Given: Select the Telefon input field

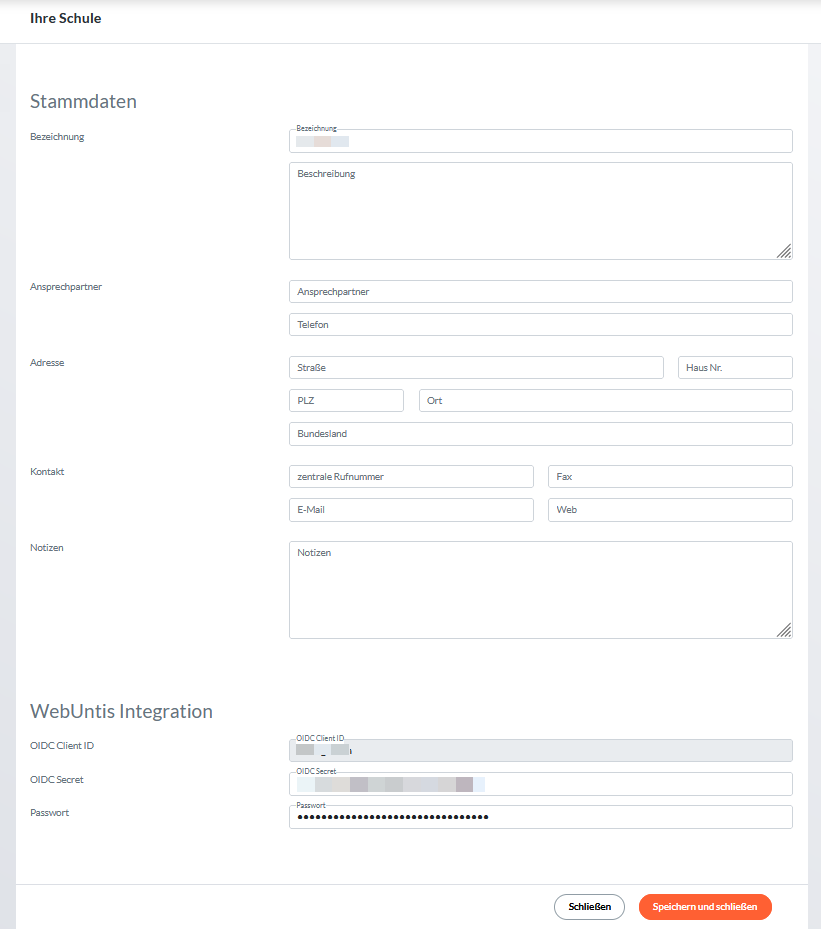Looking at the screenshot, I should pos(540,325).
